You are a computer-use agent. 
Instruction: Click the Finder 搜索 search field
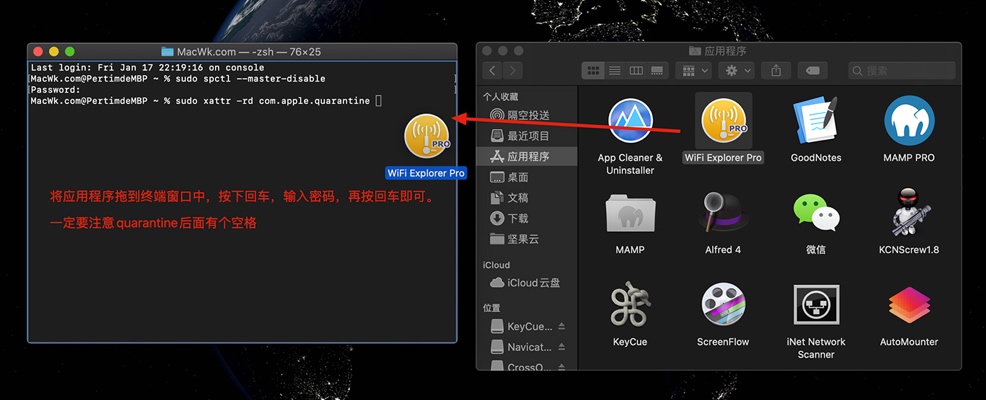[x=901, y=70]
